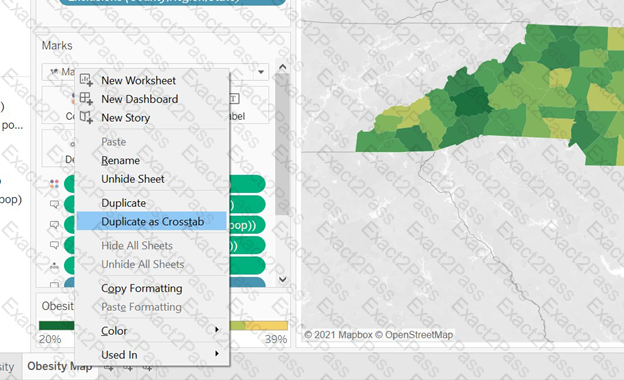Open the mark type dropdown arrow

261,72
